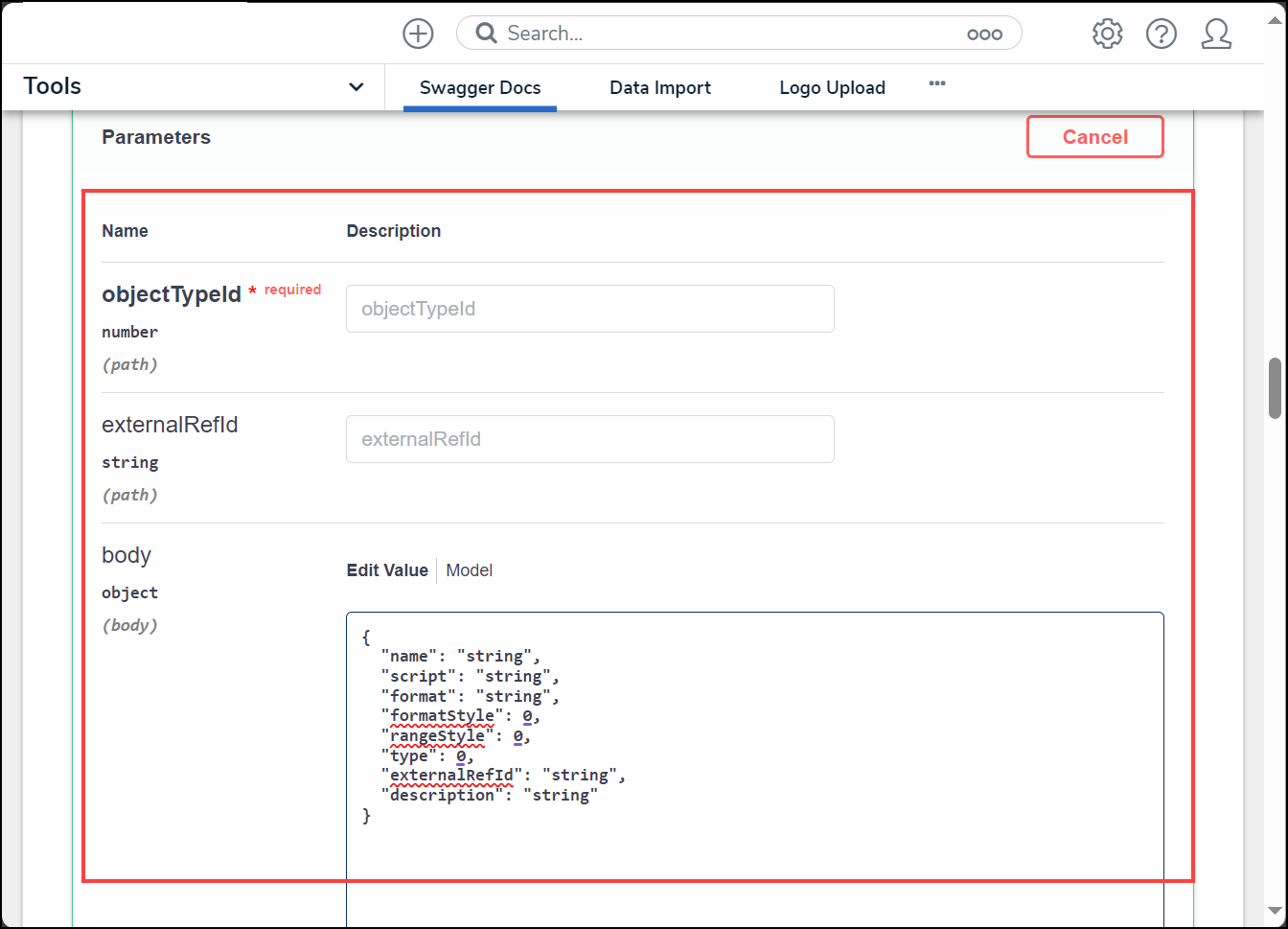Switch to the Swagger Docs tab

tap(480, 87)
